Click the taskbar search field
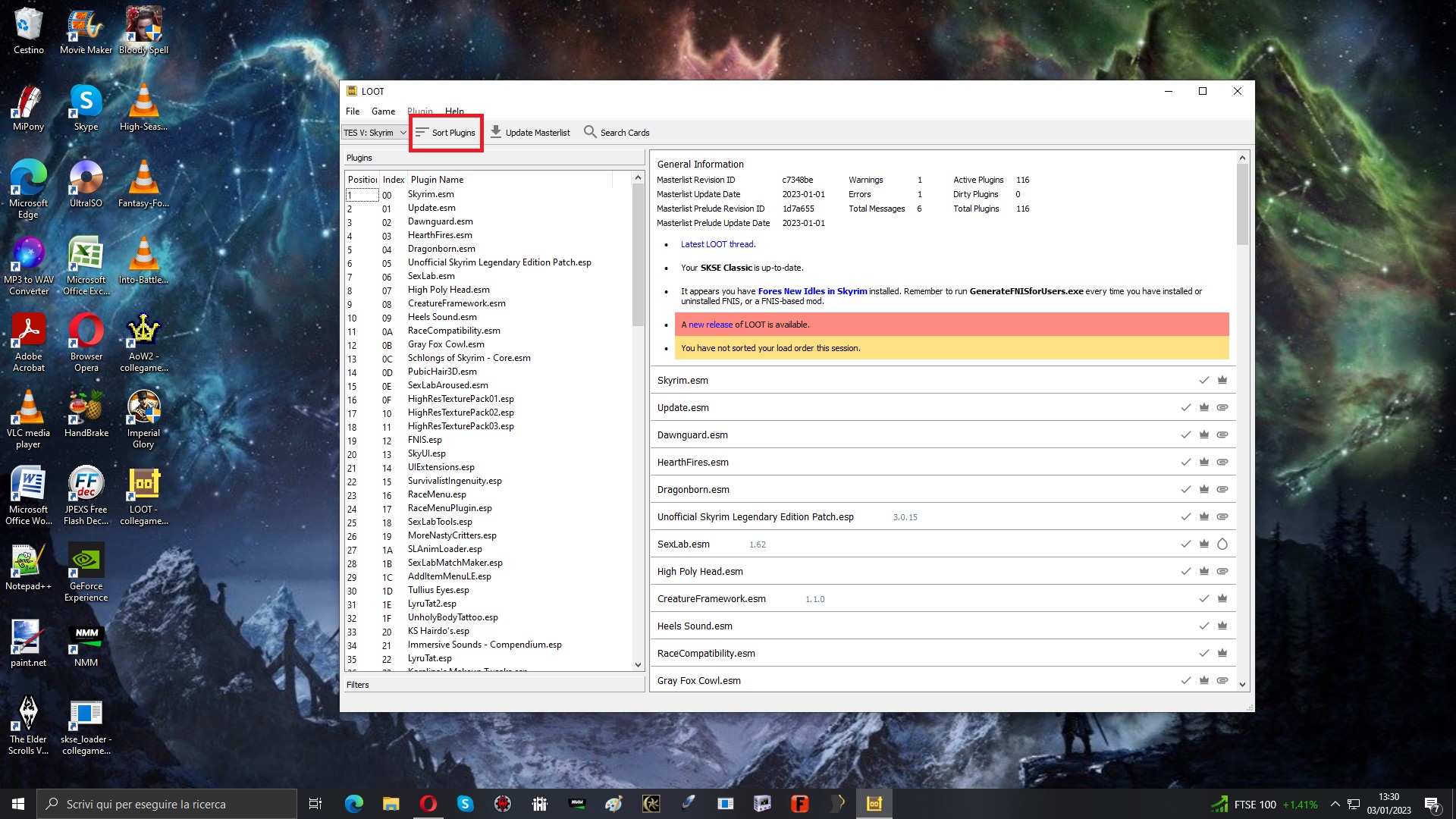Image resolution: width=1456 pixels, height=819 pixels. 167,804
